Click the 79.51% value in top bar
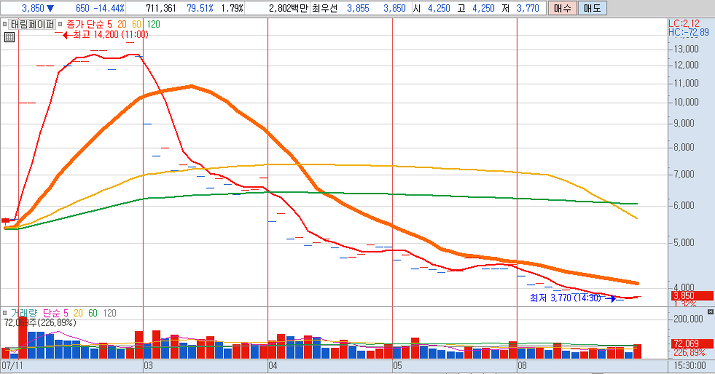Image resolution: width=715 pixels, height=374 pixels. pos(201,8)
